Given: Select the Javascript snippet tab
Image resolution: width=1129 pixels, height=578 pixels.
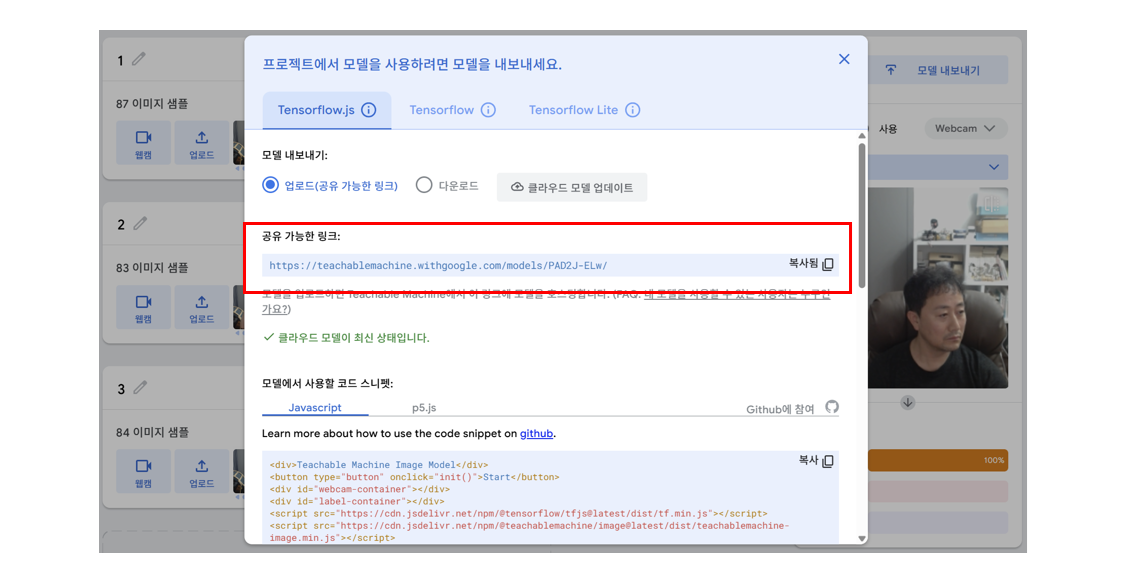Looking at the screenshot, I should coord(315,407).
